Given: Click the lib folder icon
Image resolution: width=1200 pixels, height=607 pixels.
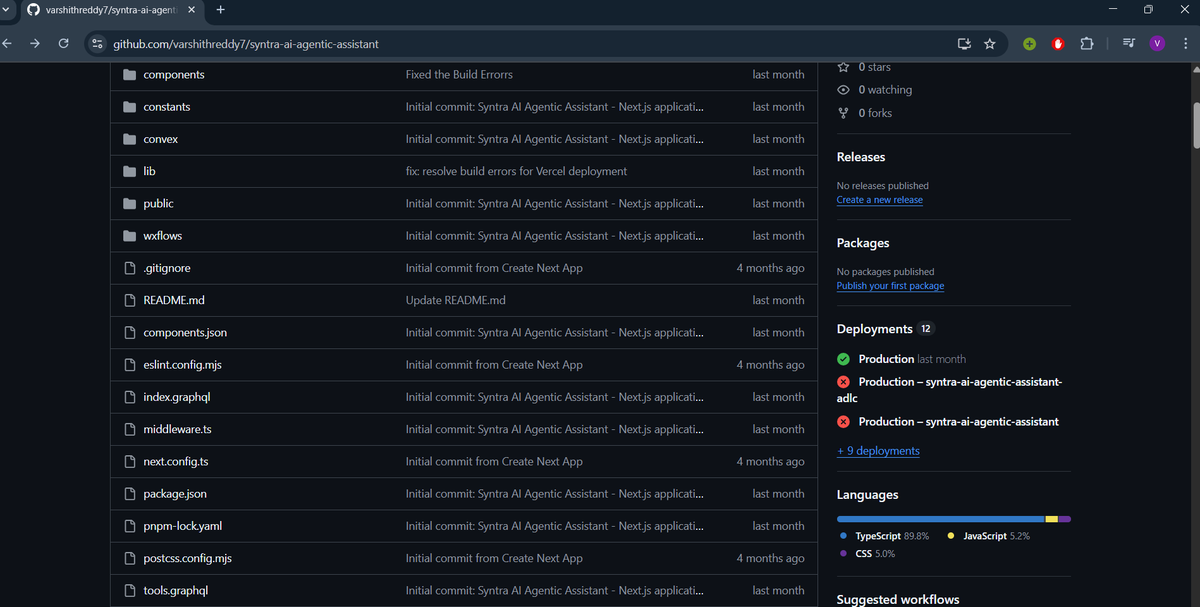Looking at the screenshot, I should [x=129, y=171].
